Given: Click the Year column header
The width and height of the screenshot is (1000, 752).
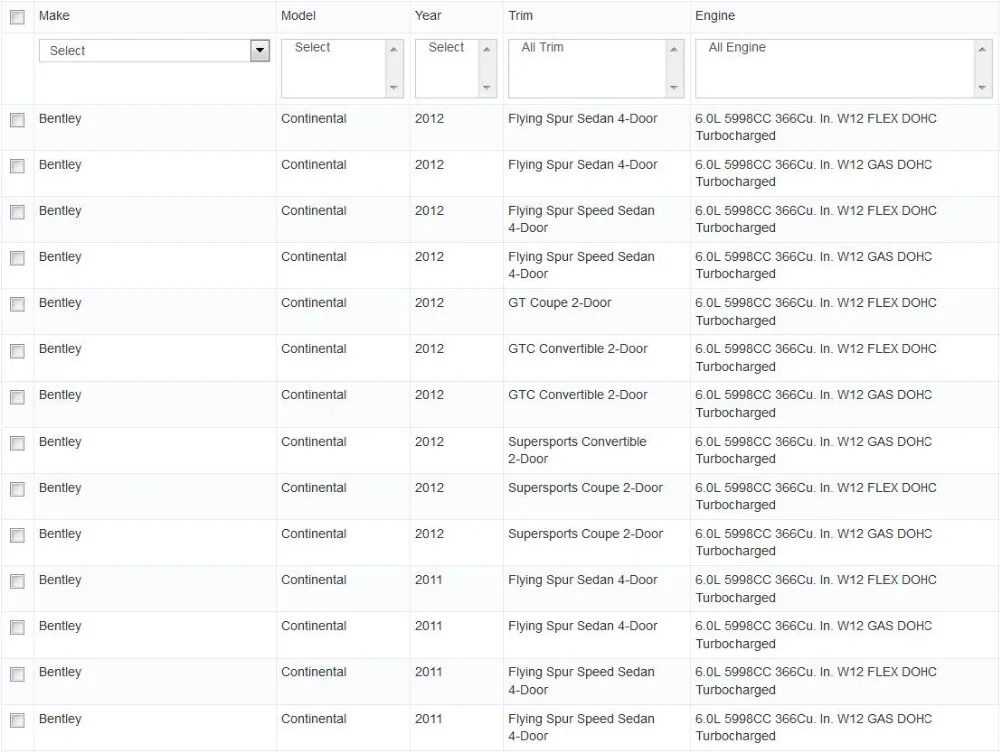Looking at the screenshot, I should click(x=428, y=16).
